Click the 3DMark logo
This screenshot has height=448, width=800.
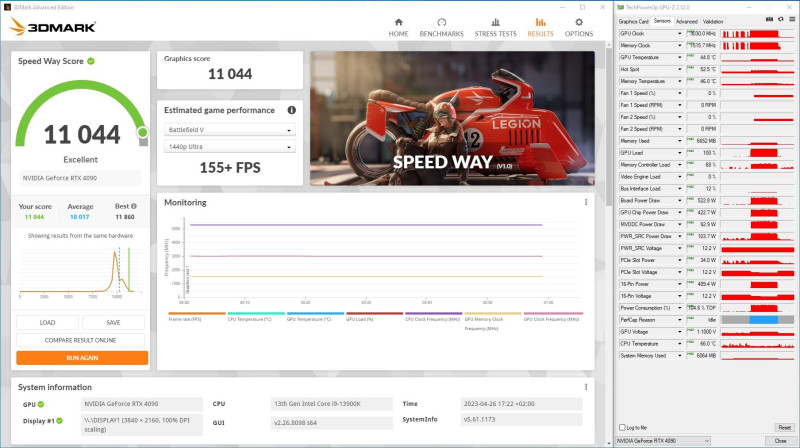tap(52, 27)
